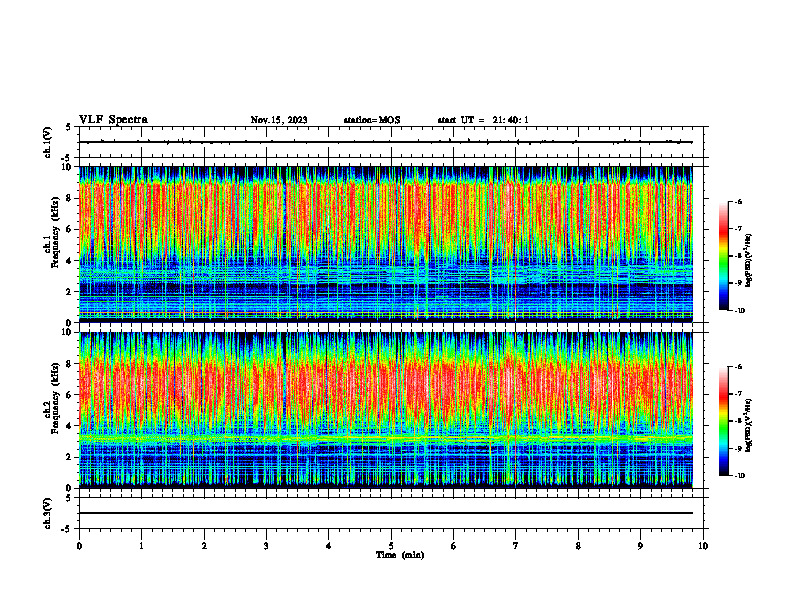
Task: Click the '3' tick on the time axis
Action: [x=266, y=546]
